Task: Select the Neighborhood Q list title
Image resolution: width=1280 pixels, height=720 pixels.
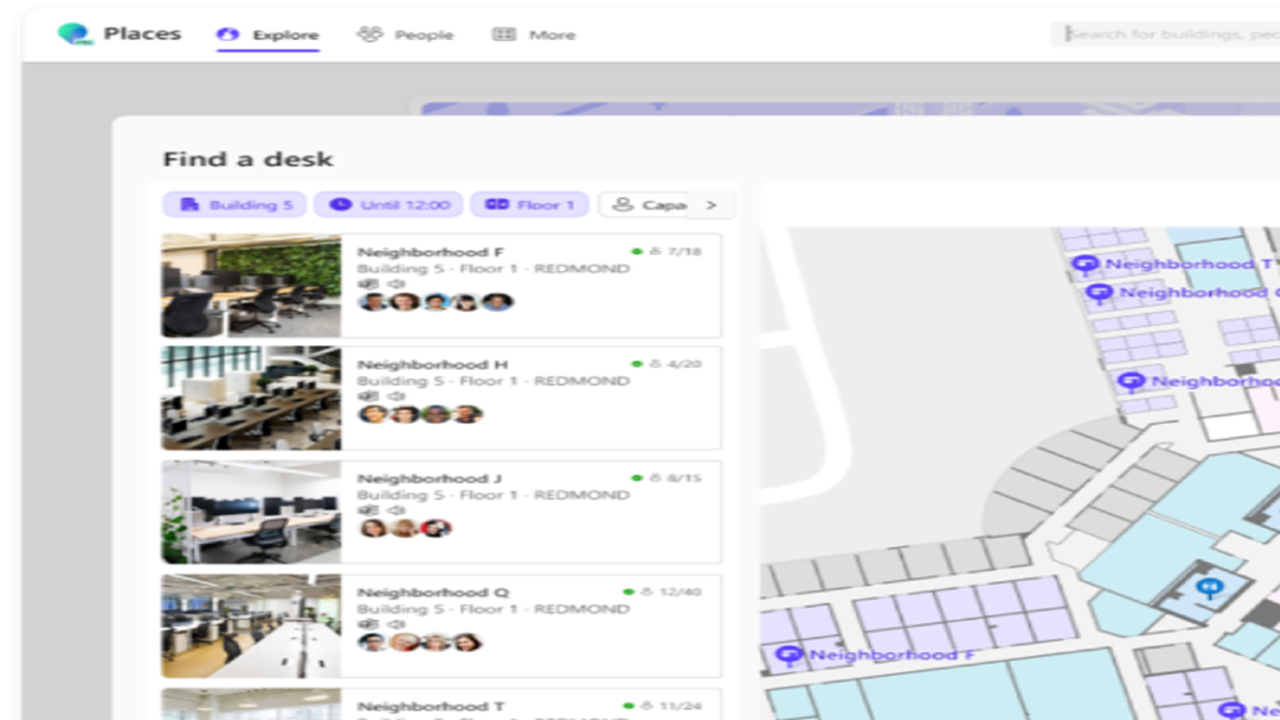Action: coord(433,592)
